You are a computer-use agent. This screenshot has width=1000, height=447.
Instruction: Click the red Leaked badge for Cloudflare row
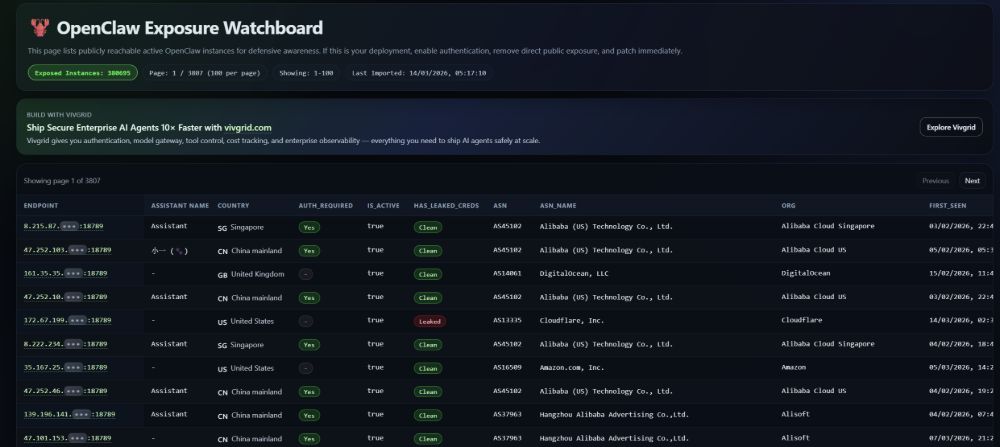430,321
